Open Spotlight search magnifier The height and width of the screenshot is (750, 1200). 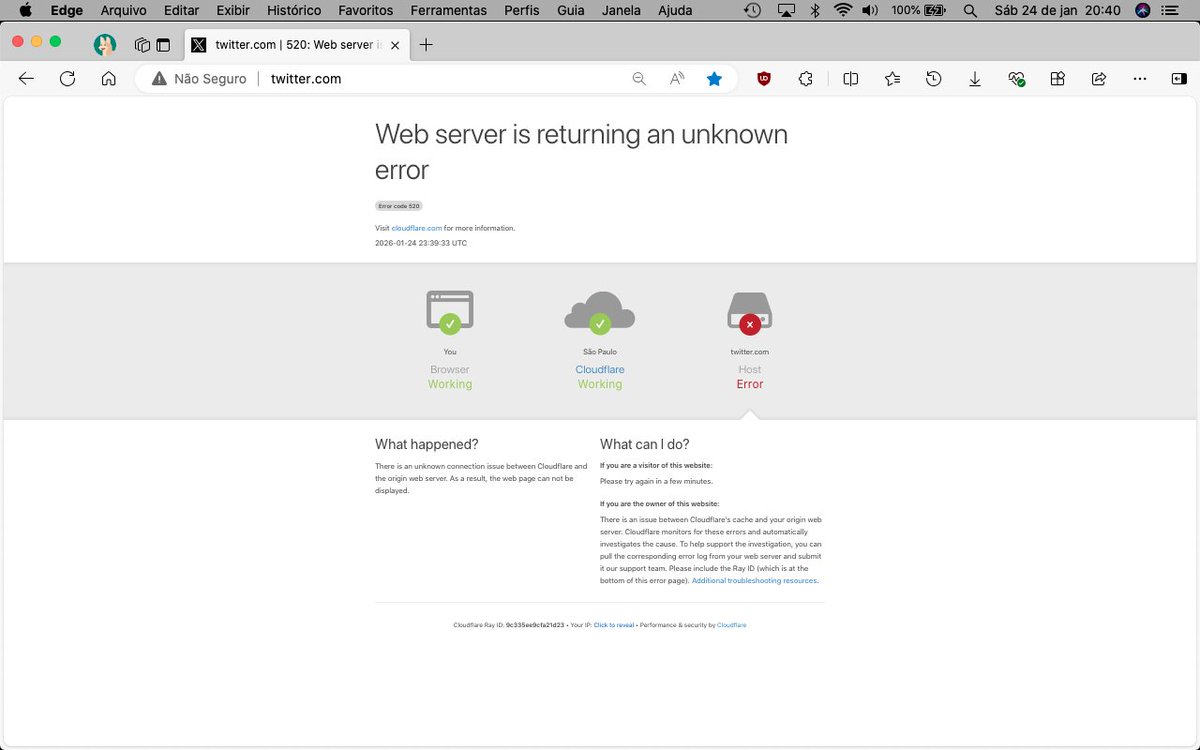click(x=969, y=10)
